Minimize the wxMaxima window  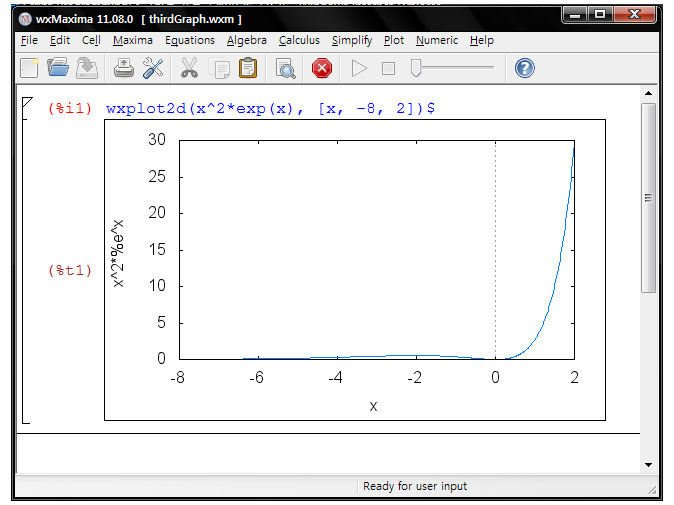click(576, 15)
